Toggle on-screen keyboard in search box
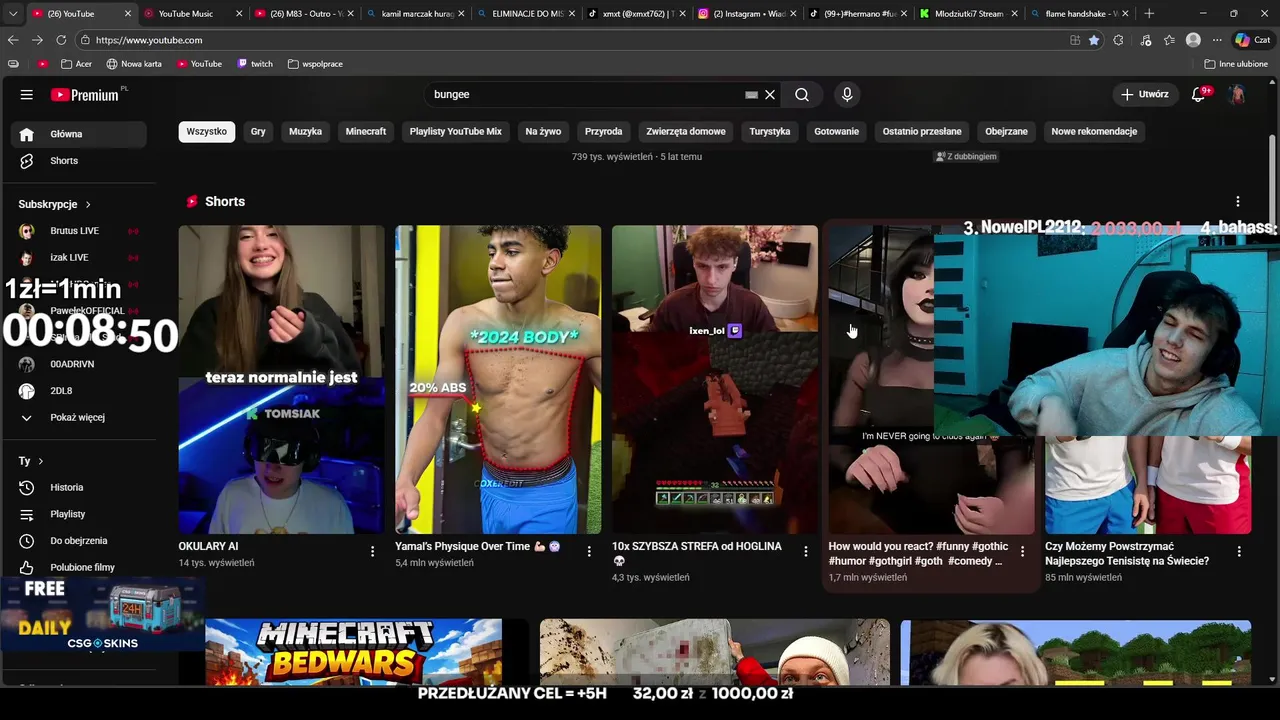 tap(751, 95)
